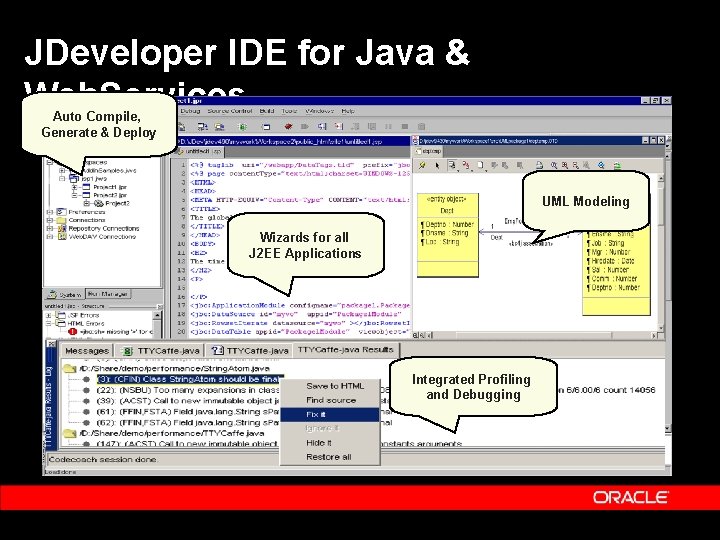This screenshot has height=540, width=720.
Task: Select '(3): (CFIN) Class StringAtom should be final'
Action: (189, 379)
